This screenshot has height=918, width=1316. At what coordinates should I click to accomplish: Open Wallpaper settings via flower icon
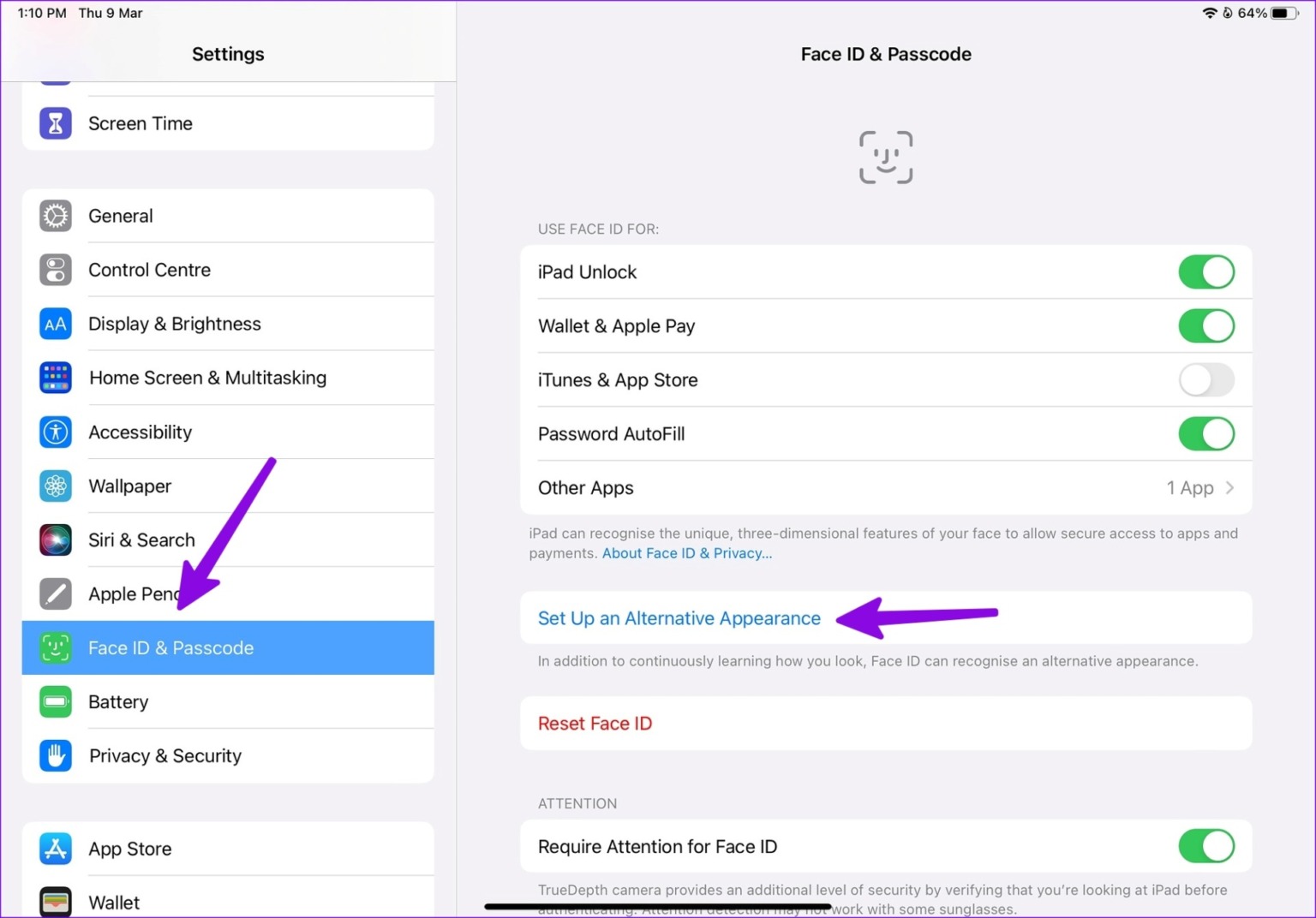[55, 486]
